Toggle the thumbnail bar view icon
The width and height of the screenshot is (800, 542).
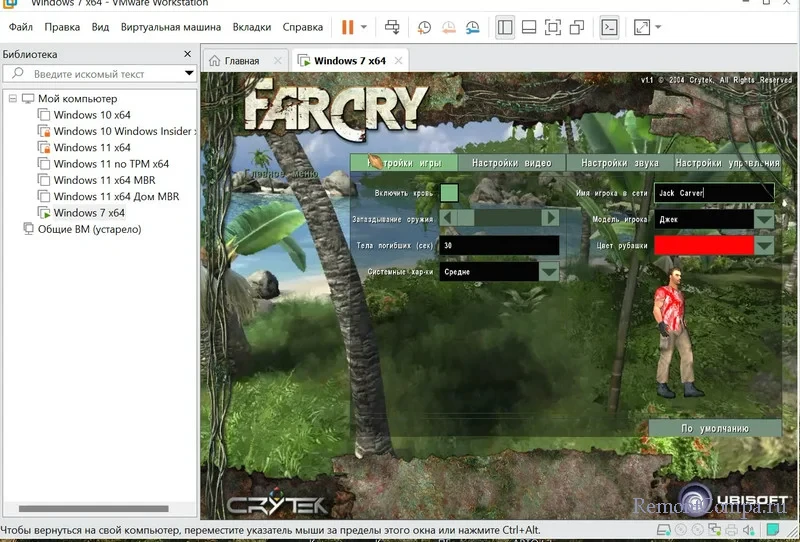529,27
